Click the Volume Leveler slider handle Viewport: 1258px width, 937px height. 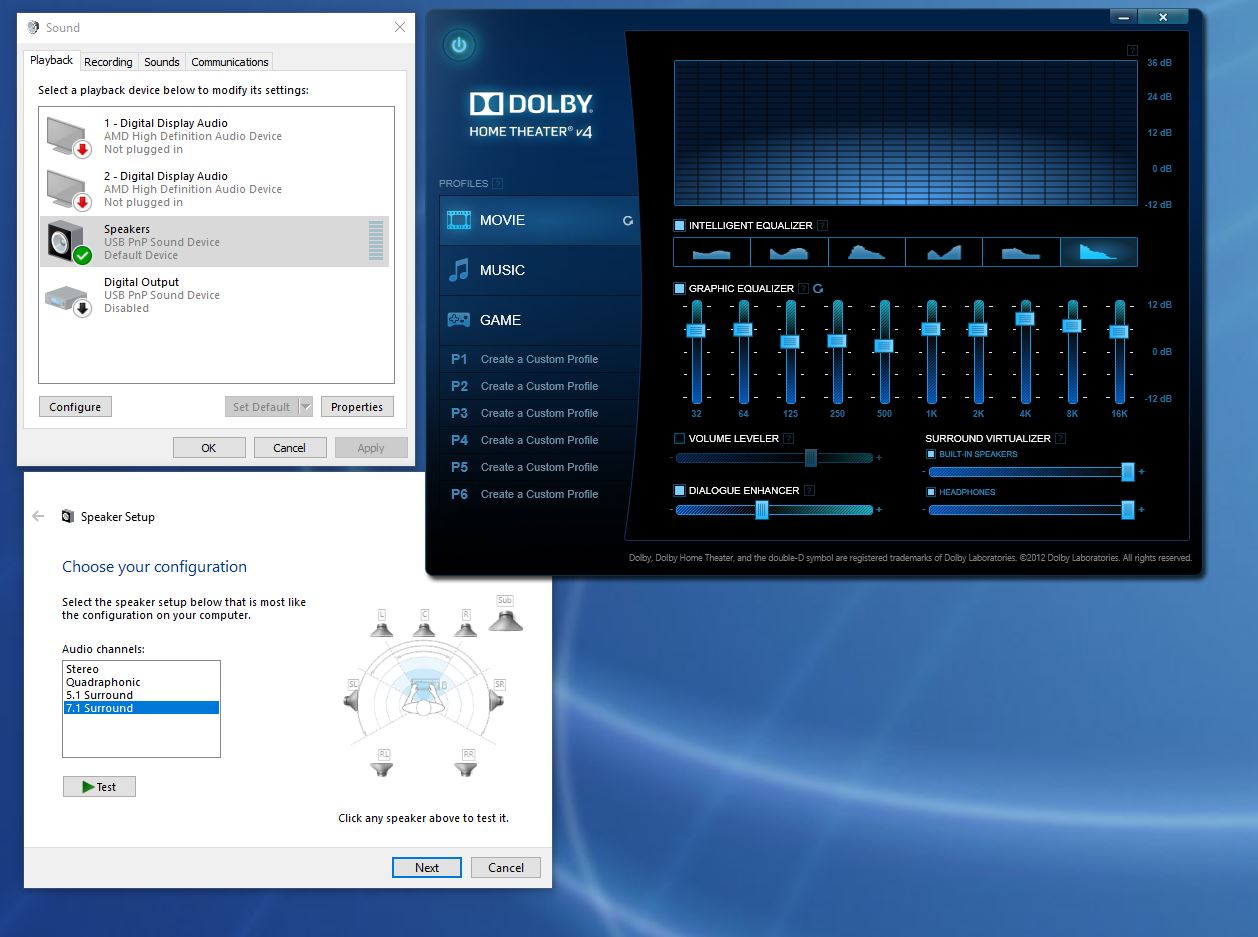(x=811, y=458)
